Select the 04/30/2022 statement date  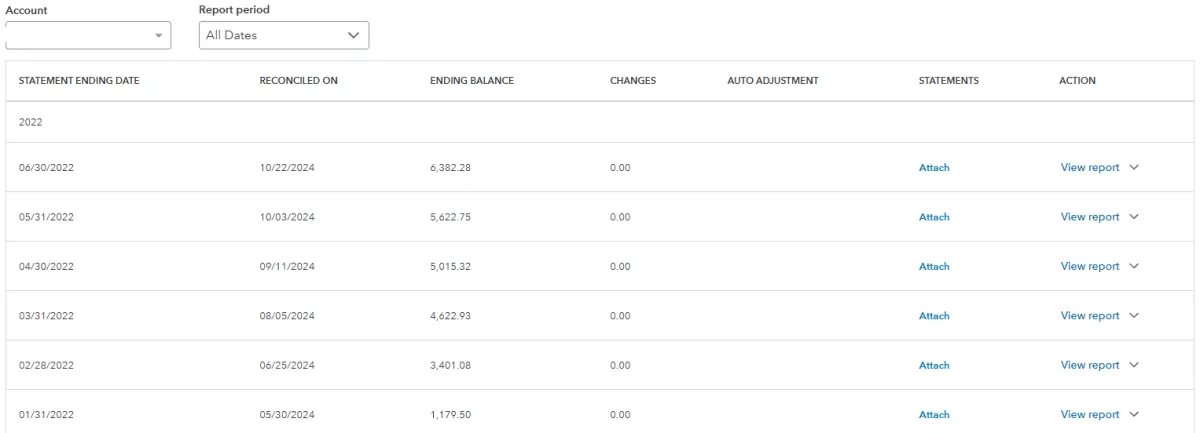[x=46, y=267]
